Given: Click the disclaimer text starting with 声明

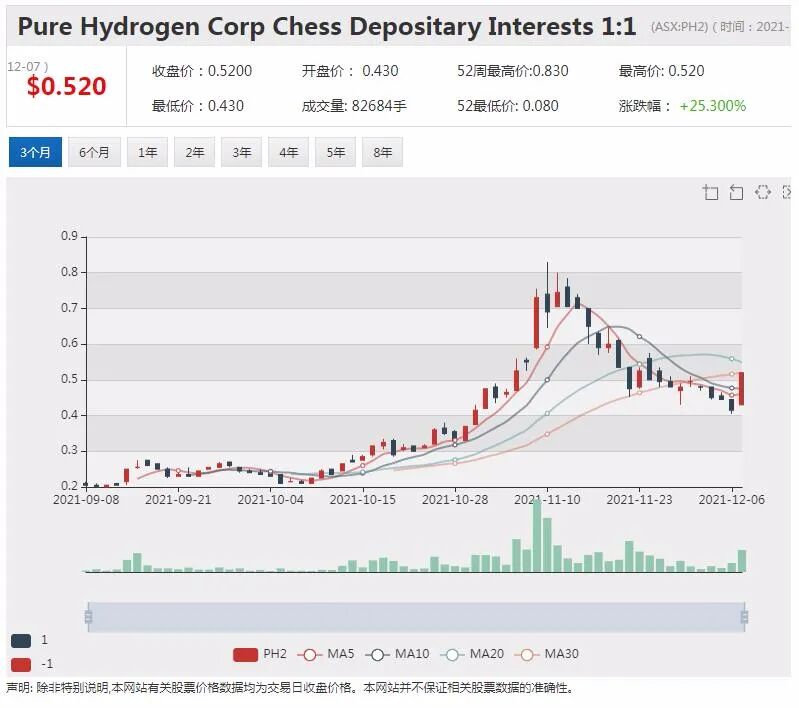Looking at the screenshot, I should pos(289,688).
